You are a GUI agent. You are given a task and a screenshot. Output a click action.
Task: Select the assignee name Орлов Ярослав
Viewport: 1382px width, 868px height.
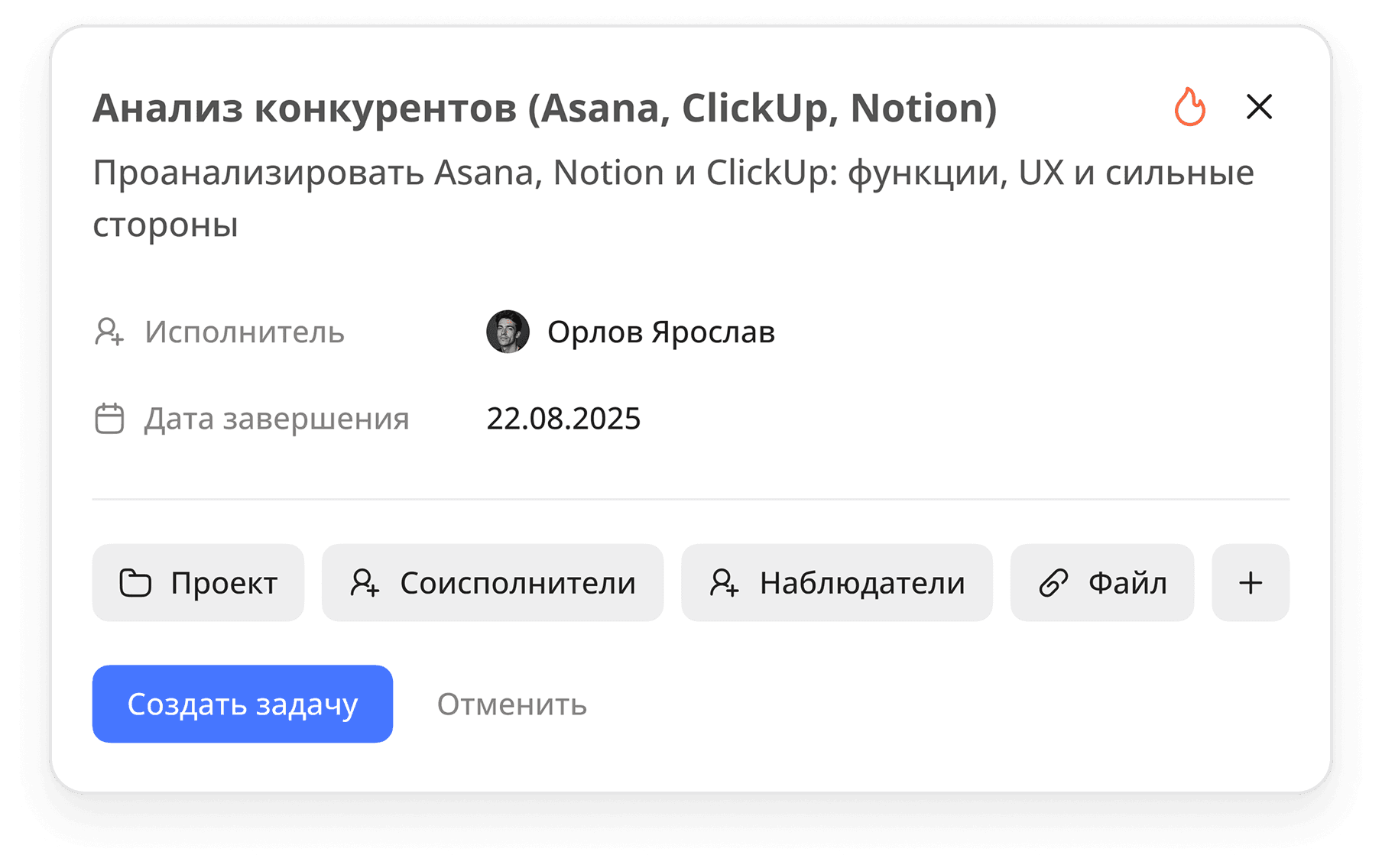pos(660,332)
